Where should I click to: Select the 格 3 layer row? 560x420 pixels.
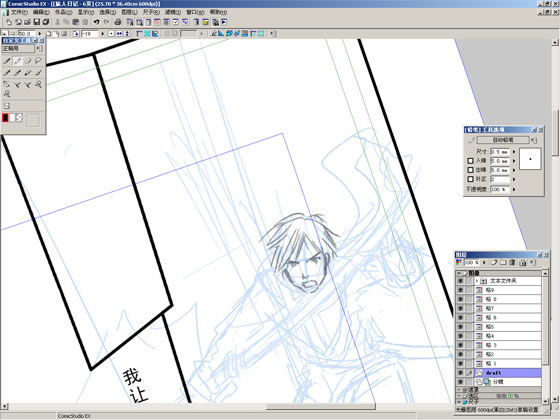508,345
